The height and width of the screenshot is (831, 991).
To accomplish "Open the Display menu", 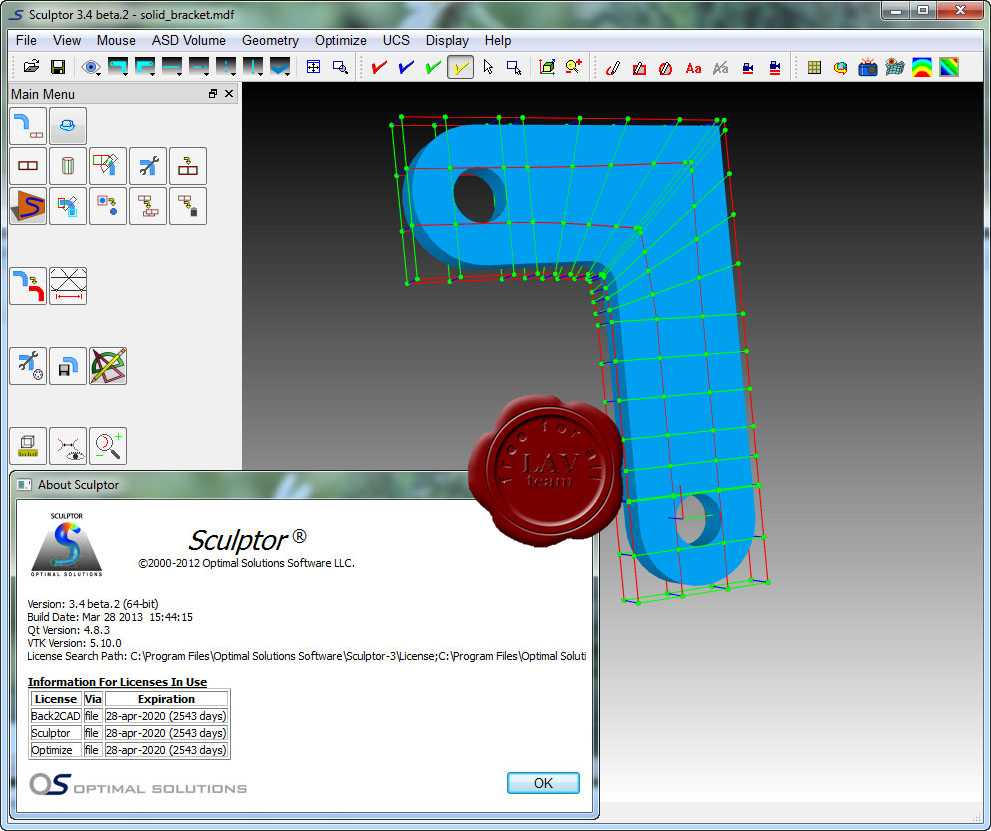I will click(447, 40).
